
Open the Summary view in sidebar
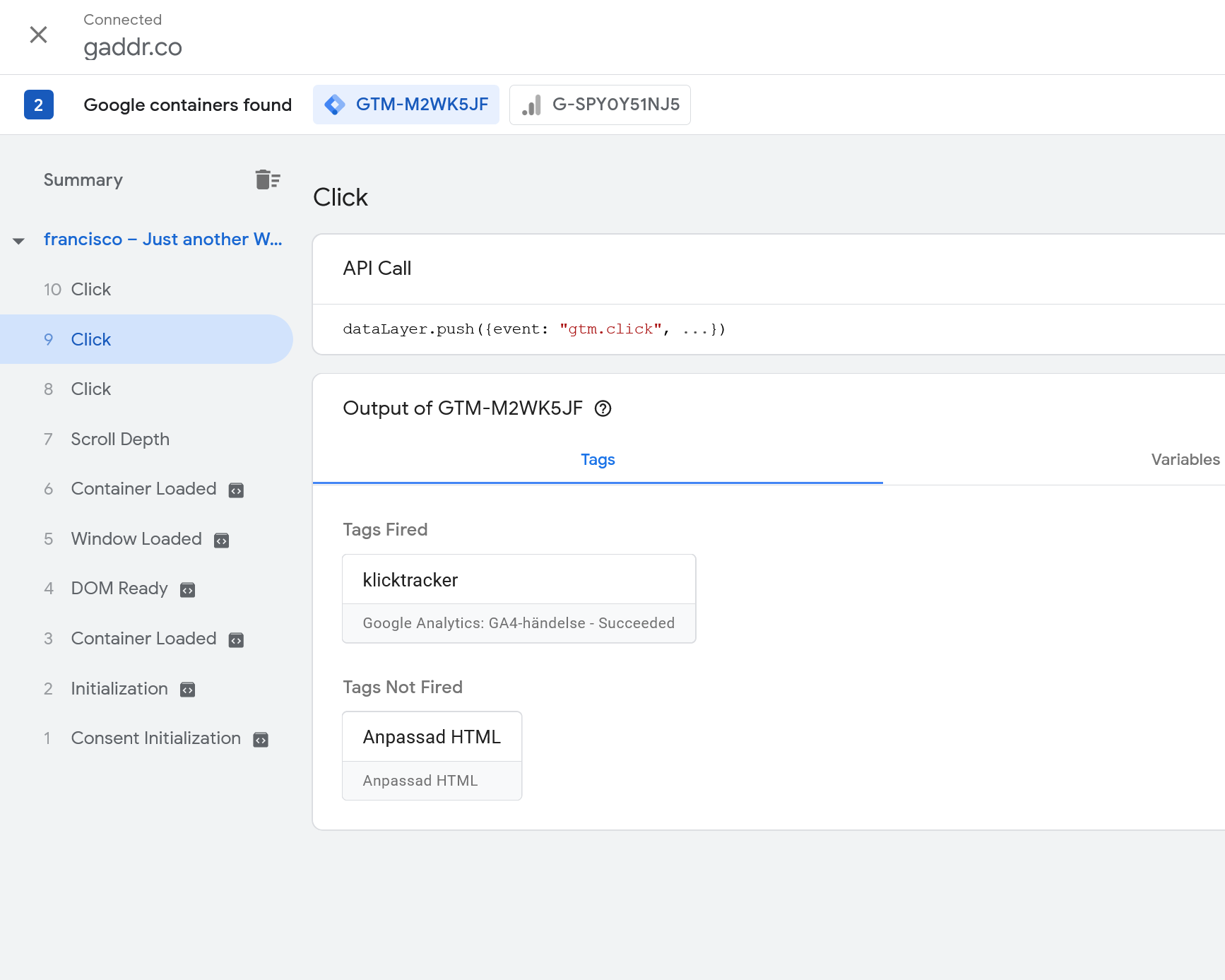83,180
